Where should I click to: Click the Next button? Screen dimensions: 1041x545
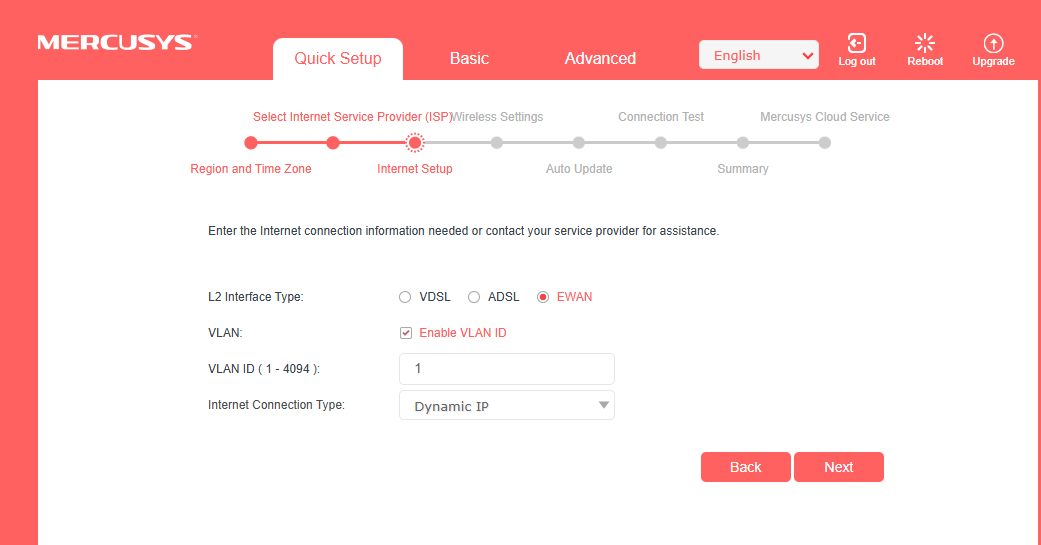pos(839,467)
